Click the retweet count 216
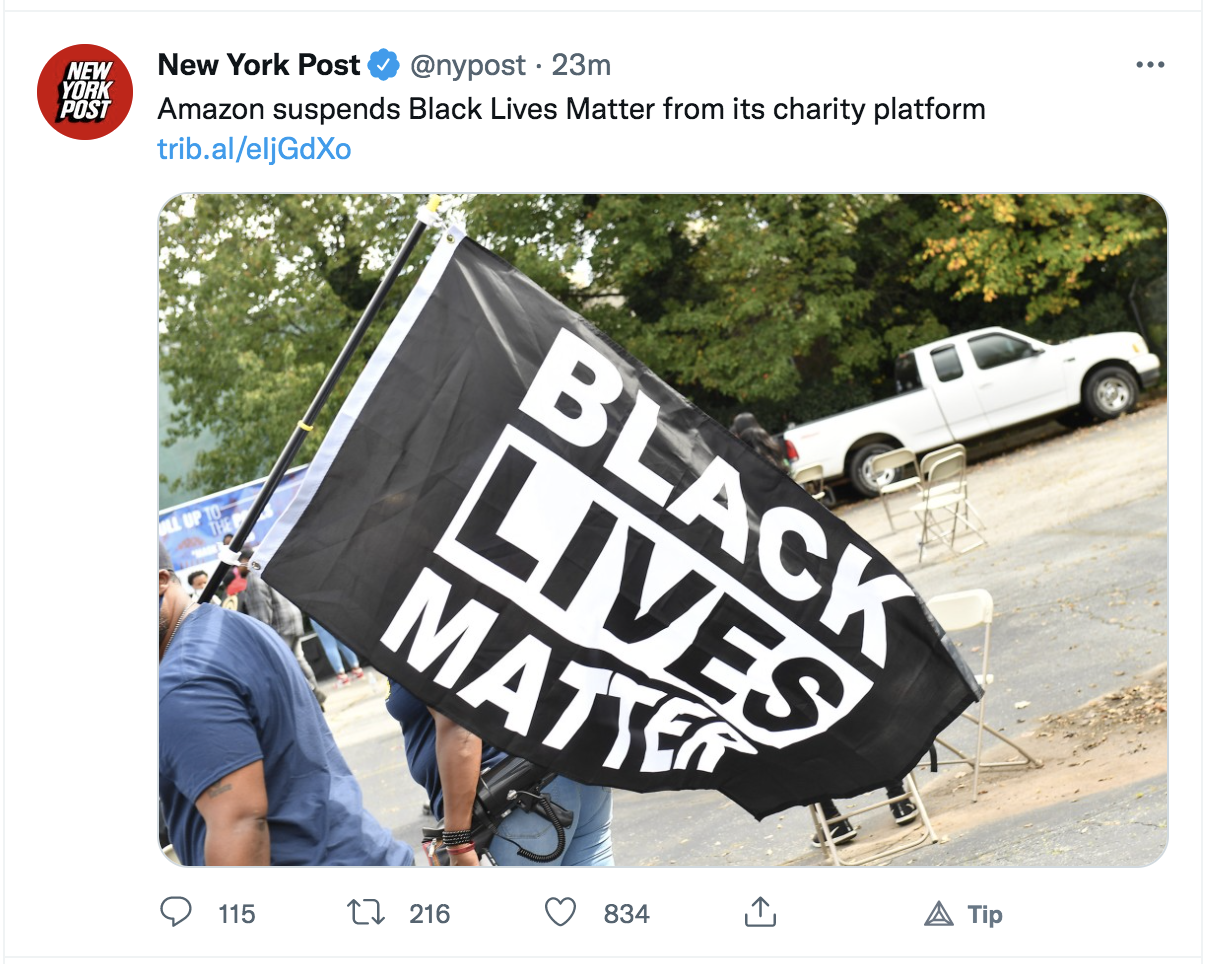 click(x=429, y=914)
